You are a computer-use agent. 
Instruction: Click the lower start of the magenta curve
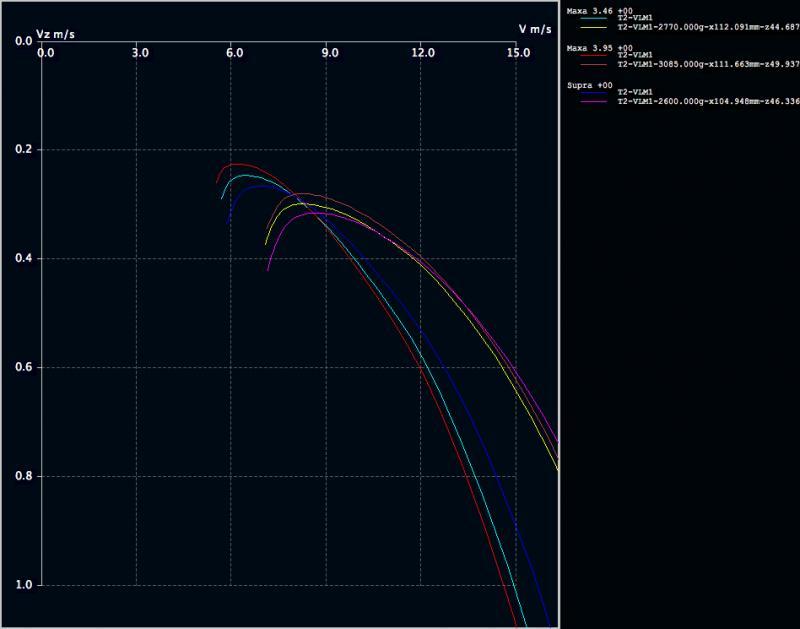coord(268,270)
